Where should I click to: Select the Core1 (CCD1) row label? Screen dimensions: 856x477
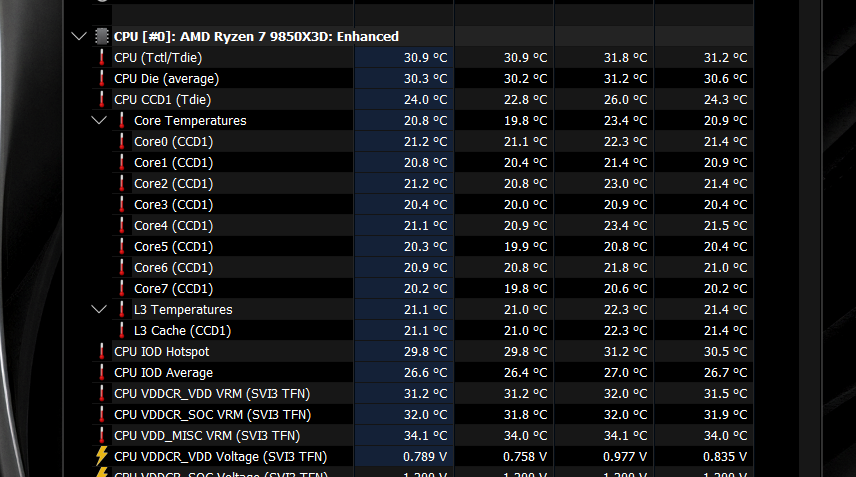[174, 163]
